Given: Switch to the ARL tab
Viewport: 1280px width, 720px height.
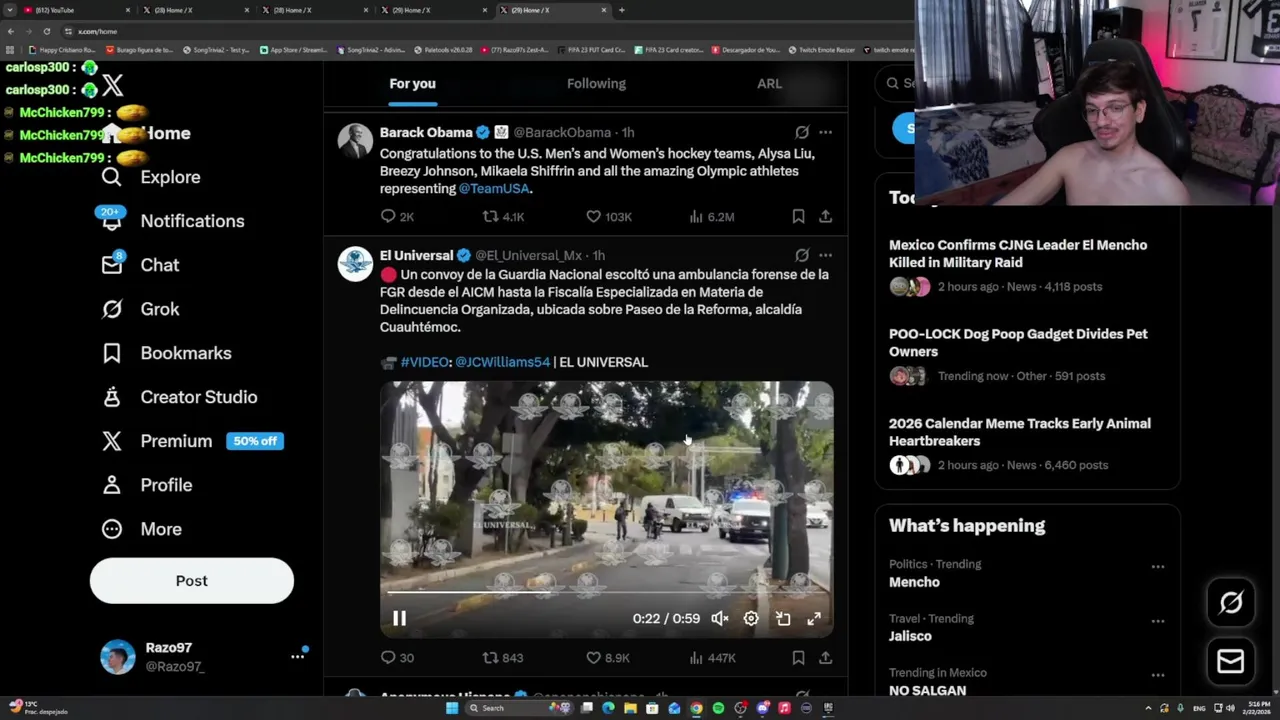Looking at the screenshot, I should click(769, 84).
